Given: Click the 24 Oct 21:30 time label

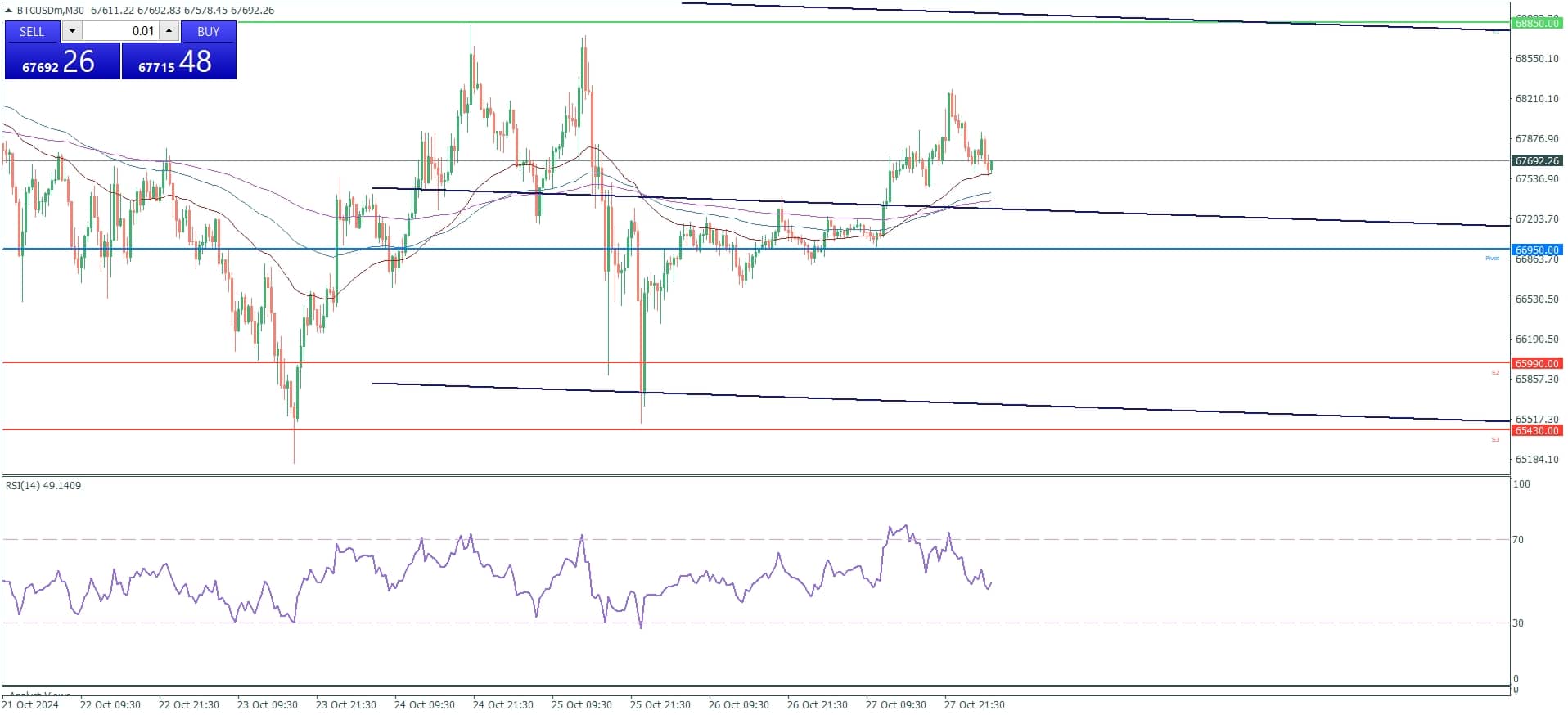Looking at the screenshot, I should tap(503, 705).
